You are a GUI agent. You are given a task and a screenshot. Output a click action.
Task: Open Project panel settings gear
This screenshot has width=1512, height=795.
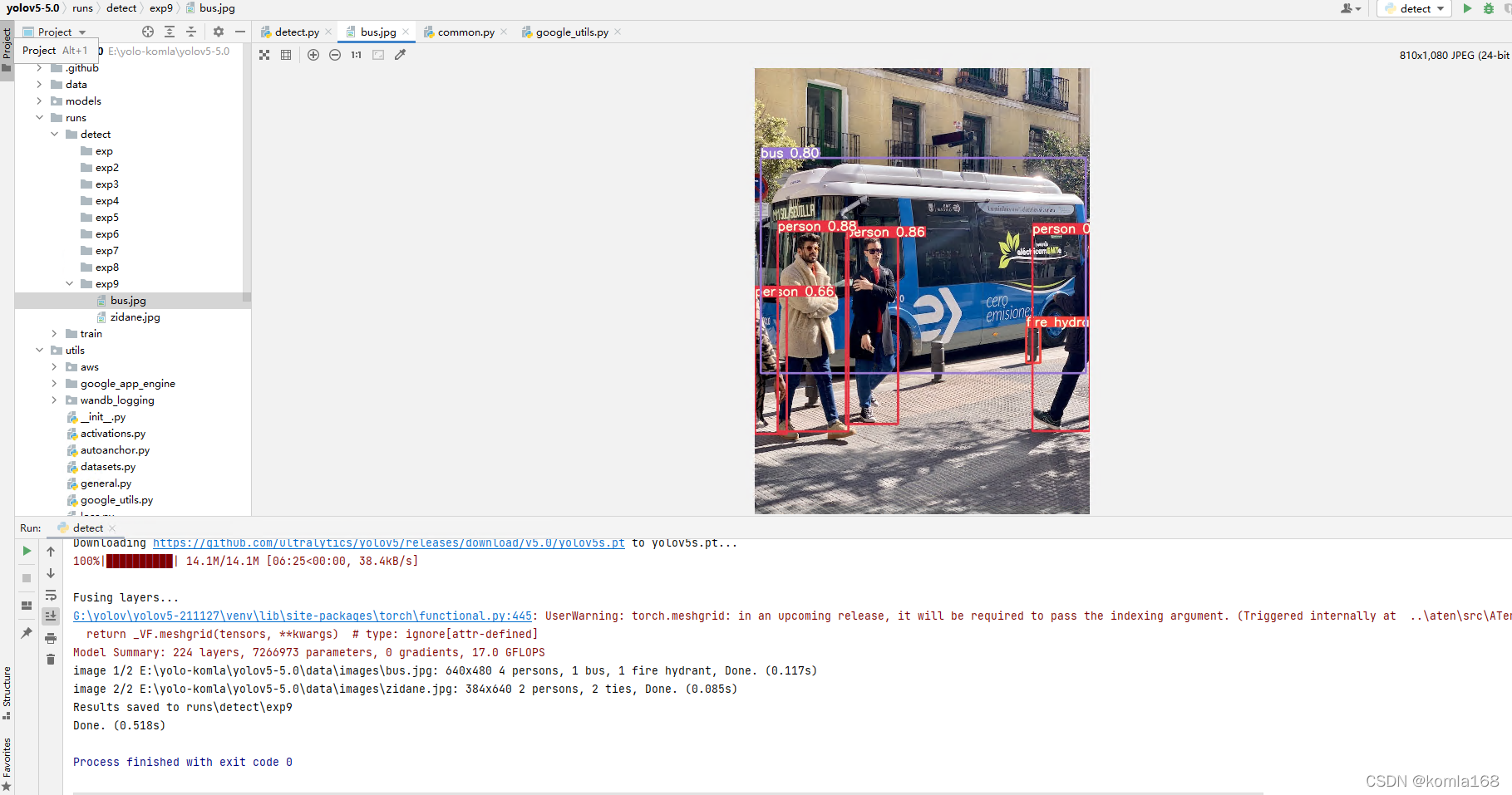pos(217,32)
